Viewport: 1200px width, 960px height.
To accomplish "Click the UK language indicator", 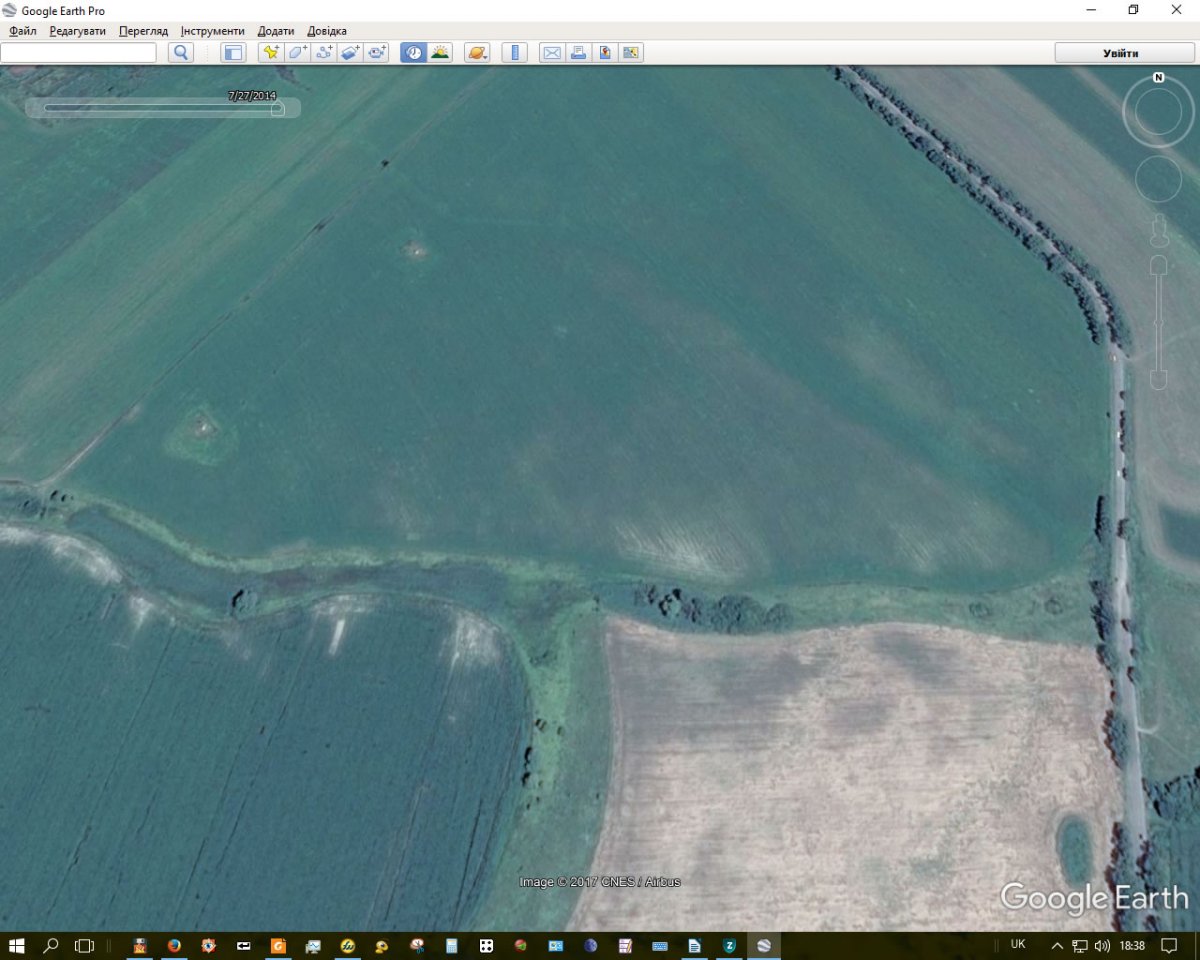I will 1018,944.
